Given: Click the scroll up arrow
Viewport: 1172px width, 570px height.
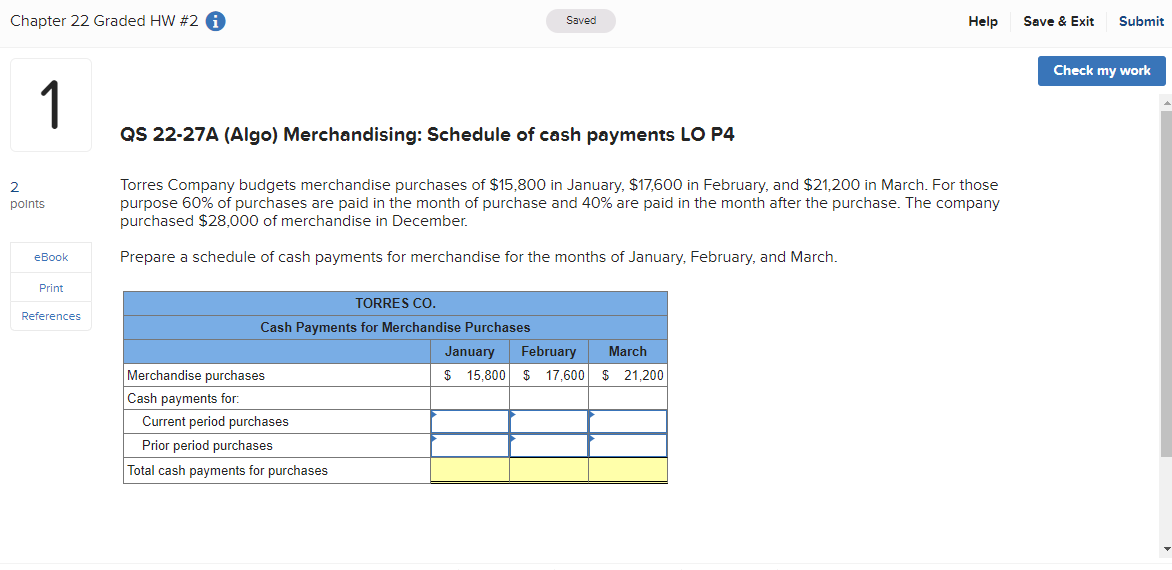Looking at the screenshot, I should click(x=1166, y=102).
